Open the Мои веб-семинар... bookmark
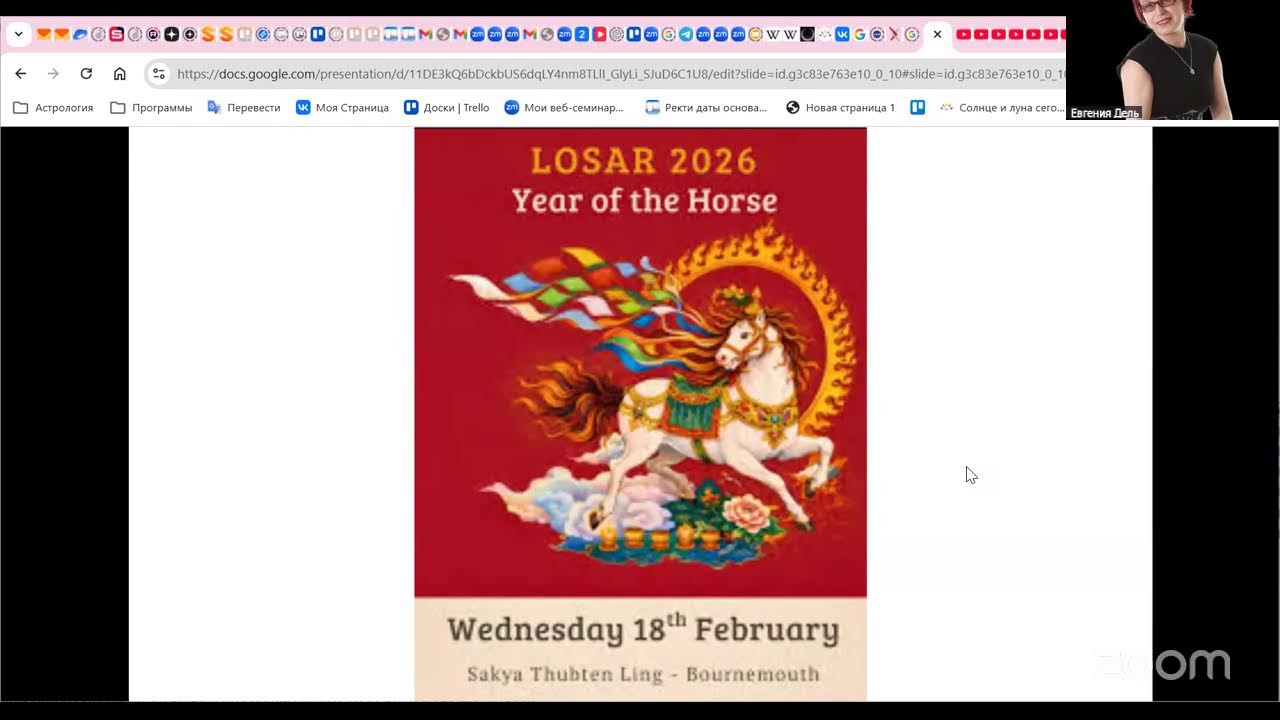The height and width of the screenshot is (720, 1280). coord(564,107)
